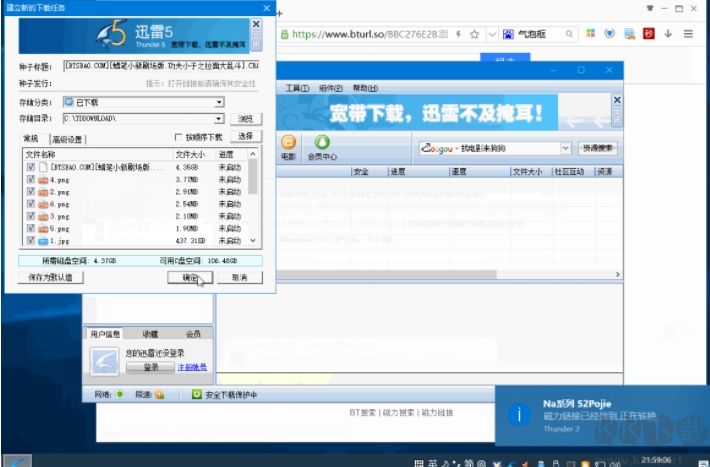Open the browser hamburger menu
This screenshot has width=710, height=467.
(x=688, y=34)
